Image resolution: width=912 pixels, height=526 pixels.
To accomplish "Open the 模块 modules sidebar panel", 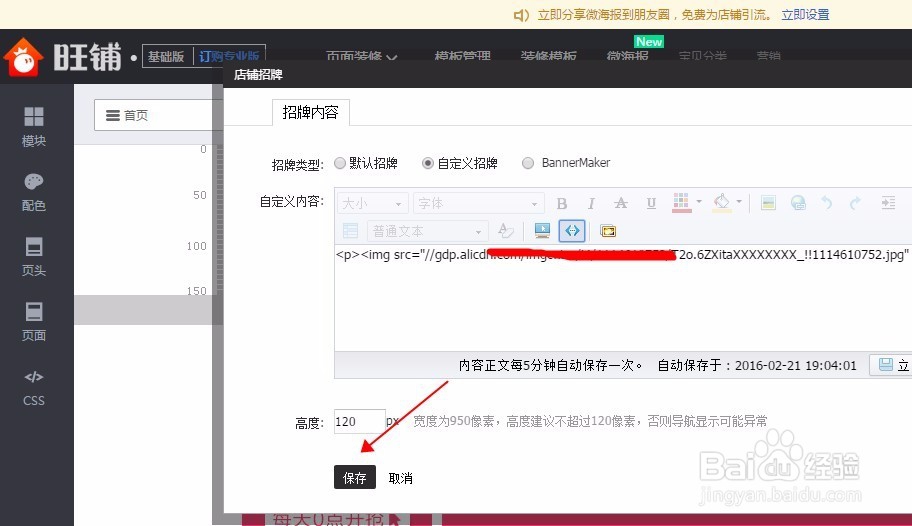I will 34,127.
